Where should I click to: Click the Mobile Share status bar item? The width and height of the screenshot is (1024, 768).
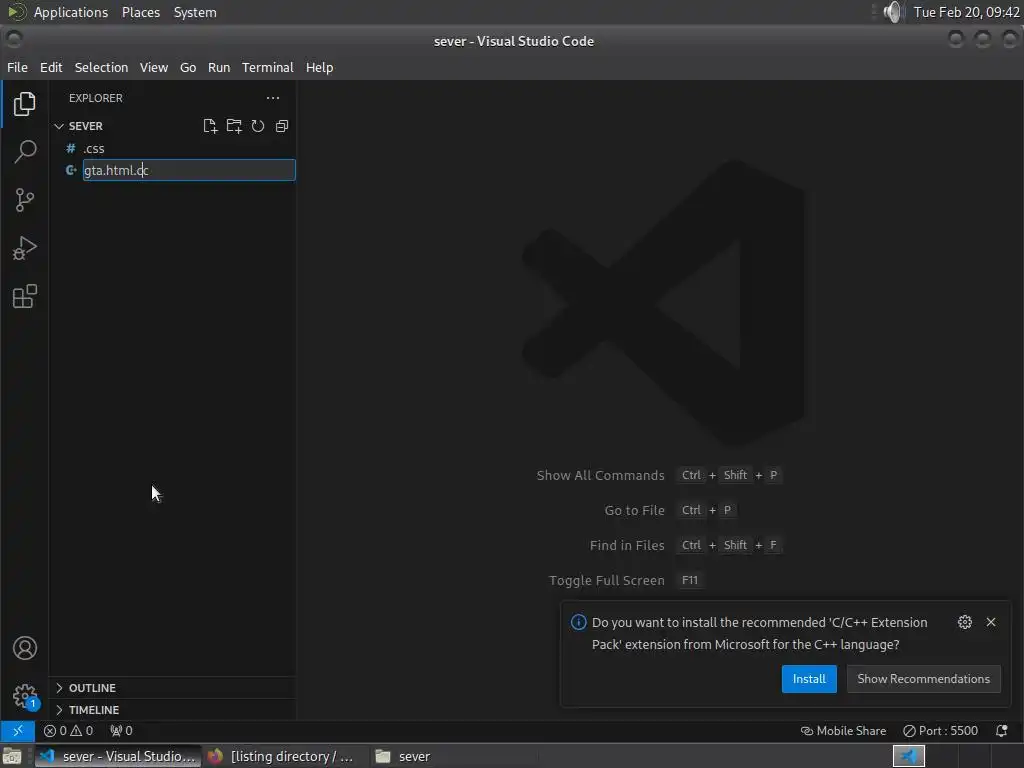843,730
